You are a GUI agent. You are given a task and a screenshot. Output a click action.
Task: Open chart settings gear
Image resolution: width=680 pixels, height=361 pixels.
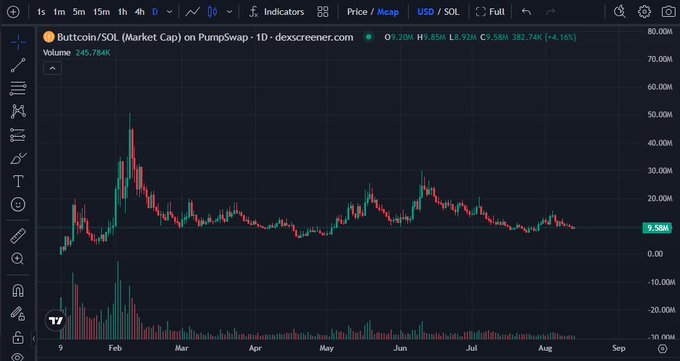coord(644,12)
